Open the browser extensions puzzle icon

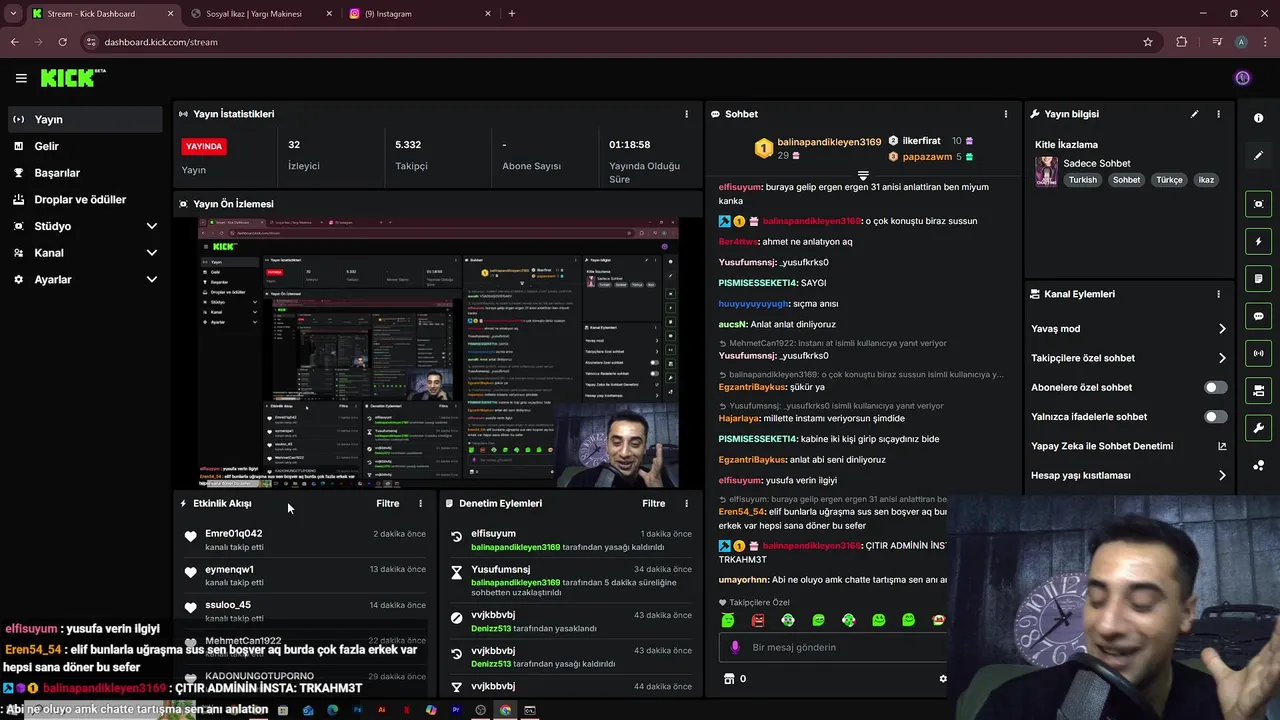point(1182,42)
